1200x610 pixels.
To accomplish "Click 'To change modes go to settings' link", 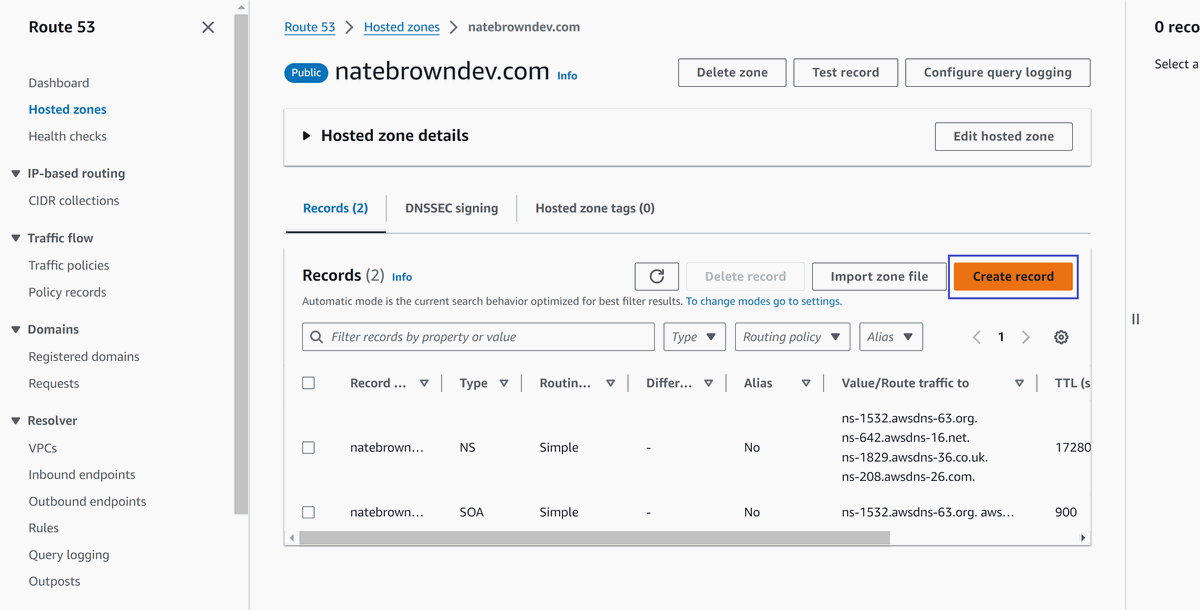I will (764, 301).
